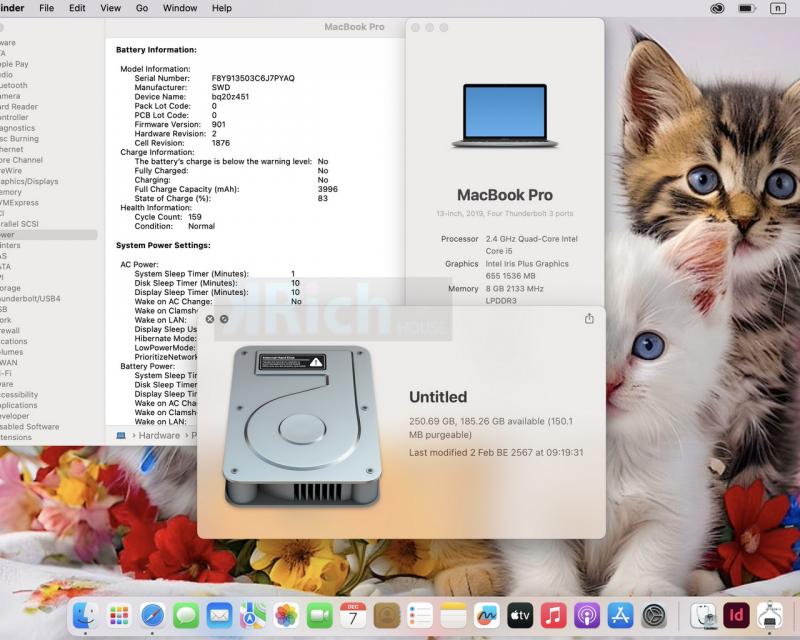Open the Go menu
Image resolution: width=800 pixels, height=640 pixels.
tap(142, 8)
